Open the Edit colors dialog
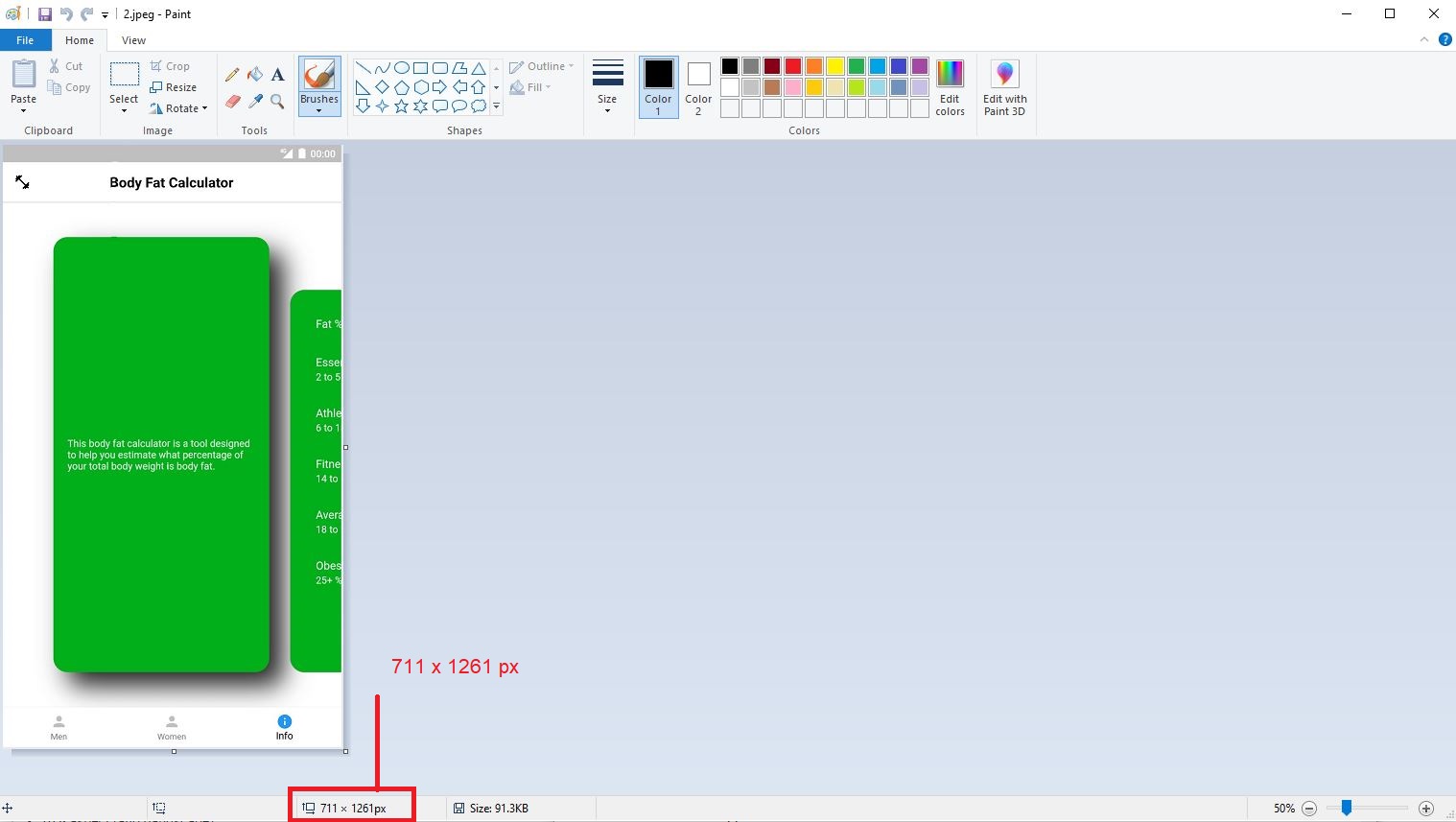Viewport: 1456px width, 822px height. [950, 86]
